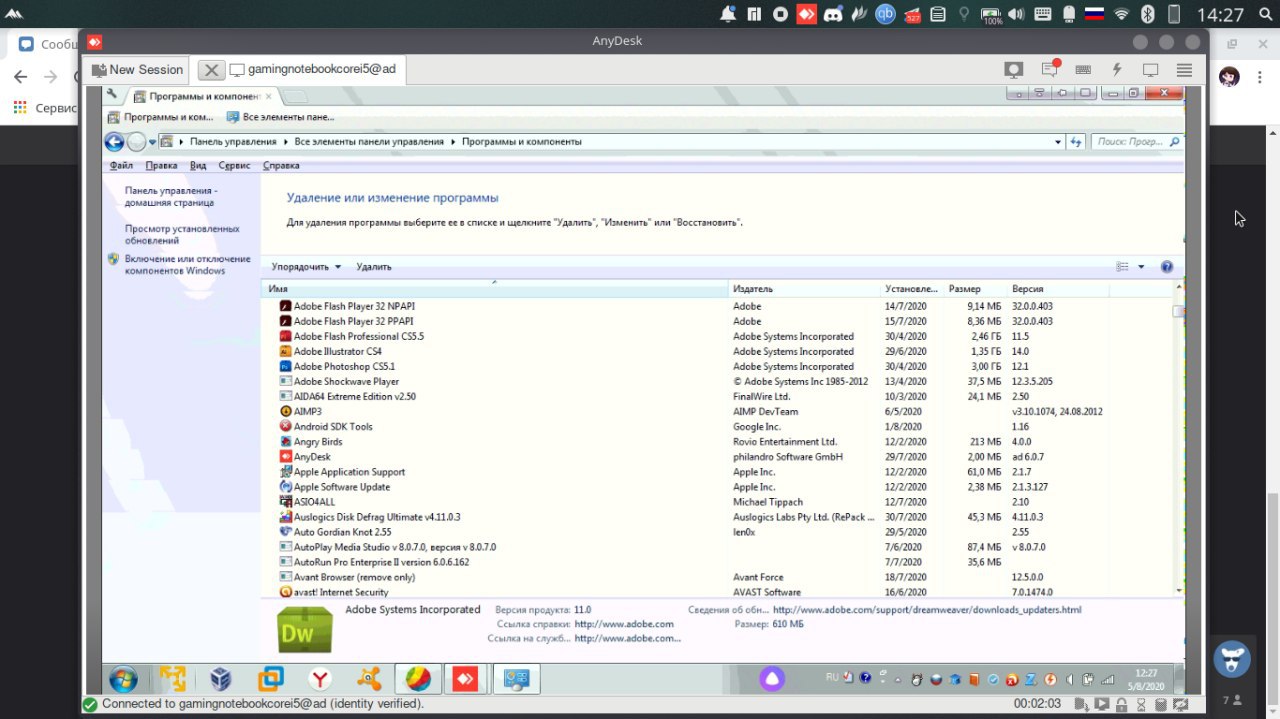Click AnyDesk keyboard settings icon

(1083, 69)
